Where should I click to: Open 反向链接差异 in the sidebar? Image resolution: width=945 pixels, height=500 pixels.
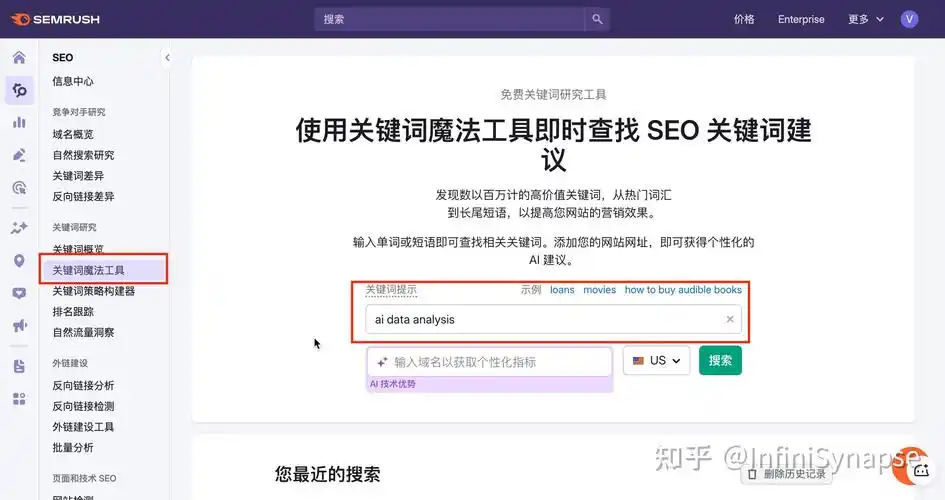click(83, 196)
